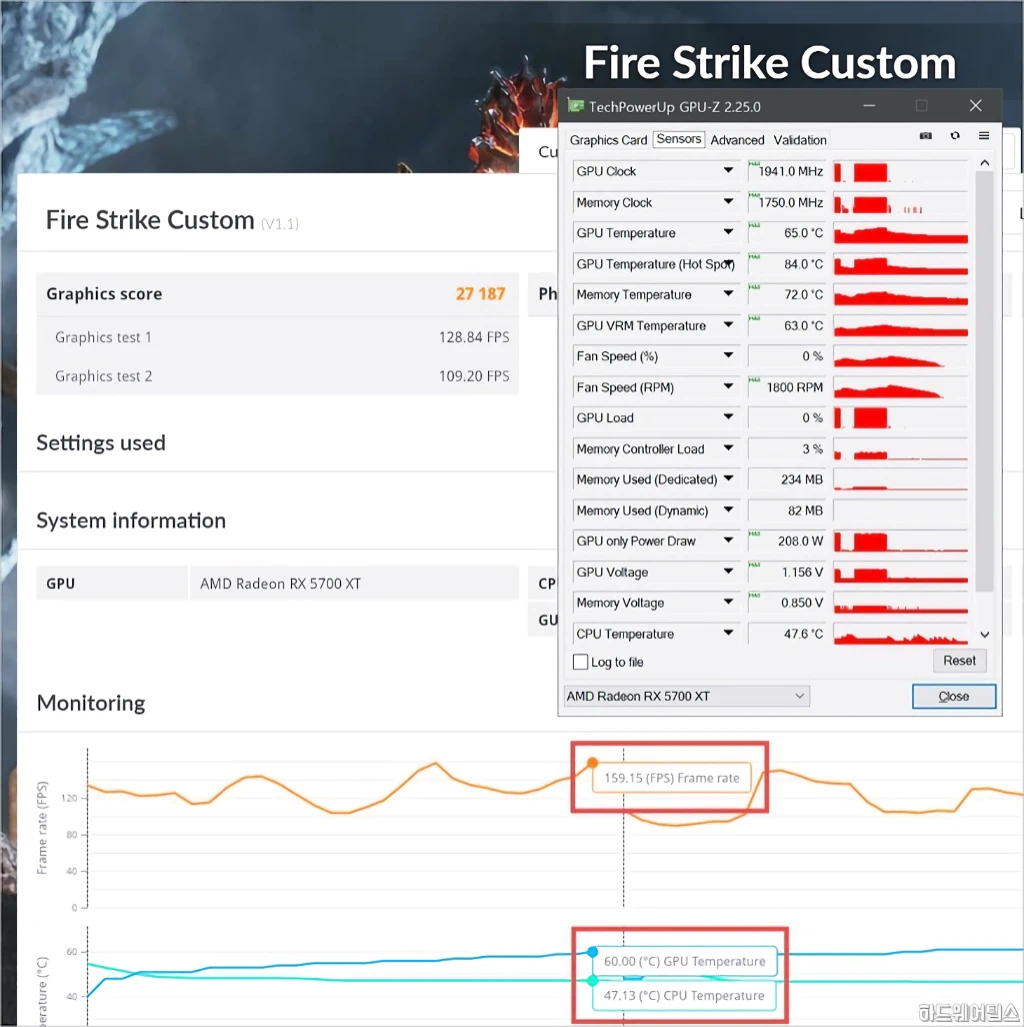Click the teal CPU temperature marker dot
This screenshot has height=1027, width=1024.
tap(592, 980)
